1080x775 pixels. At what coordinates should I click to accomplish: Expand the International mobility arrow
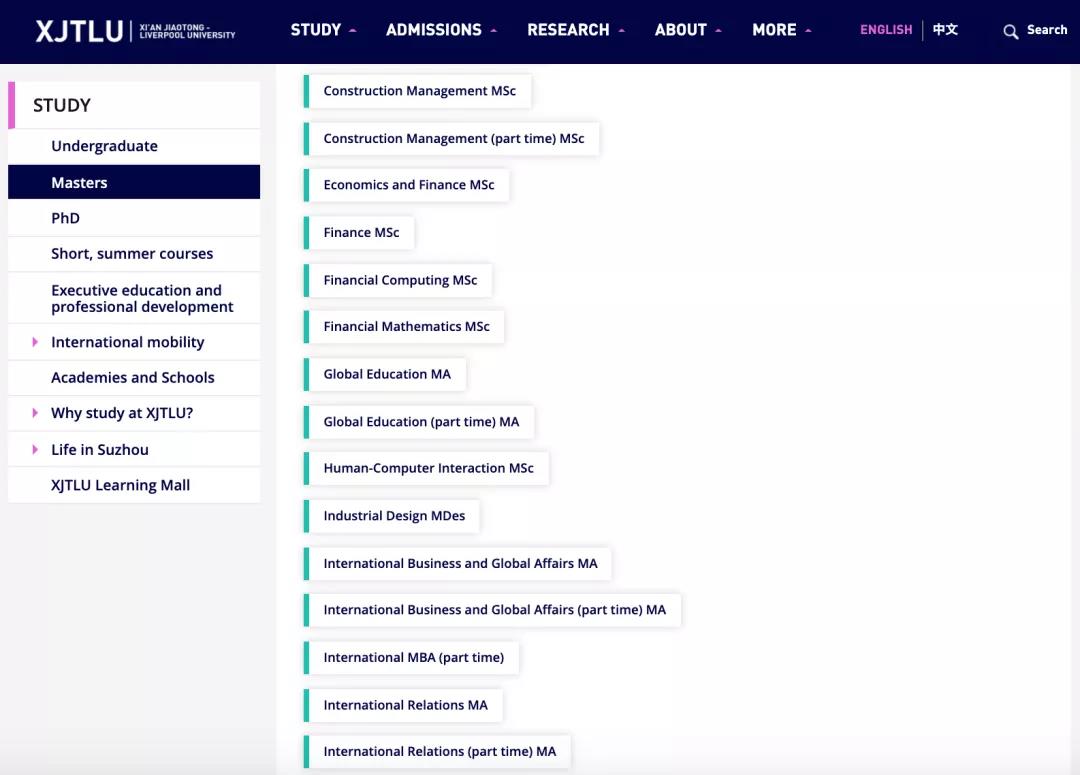pyautogui.click(x=35, y=342)
